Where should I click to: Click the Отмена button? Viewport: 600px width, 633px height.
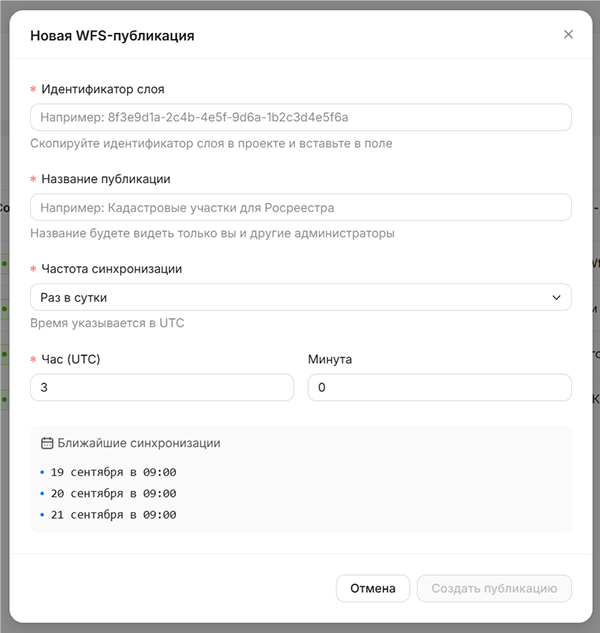(x=373, y=588)
